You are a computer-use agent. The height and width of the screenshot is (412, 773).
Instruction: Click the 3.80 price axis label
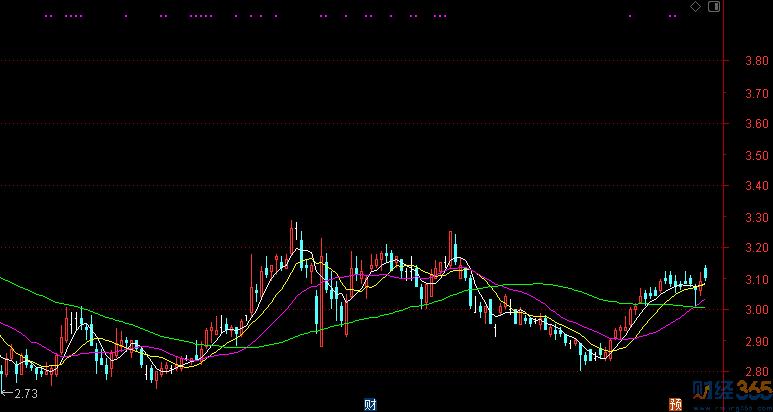click(757, 61)
